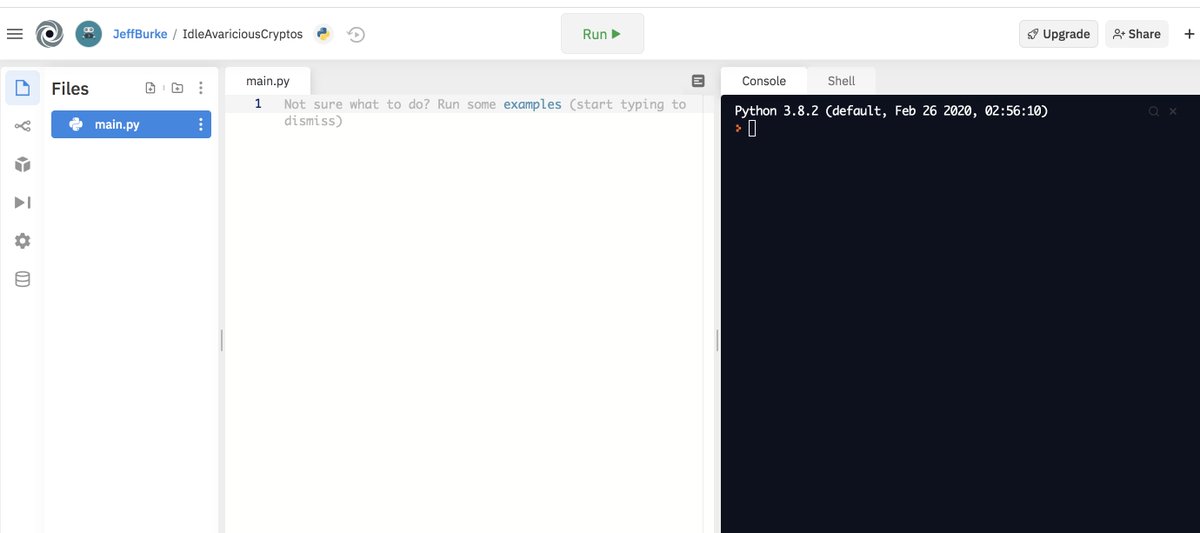Open the Settings gear icon
The height and width of the screenshot is (533, 1200).
point(23,241)
